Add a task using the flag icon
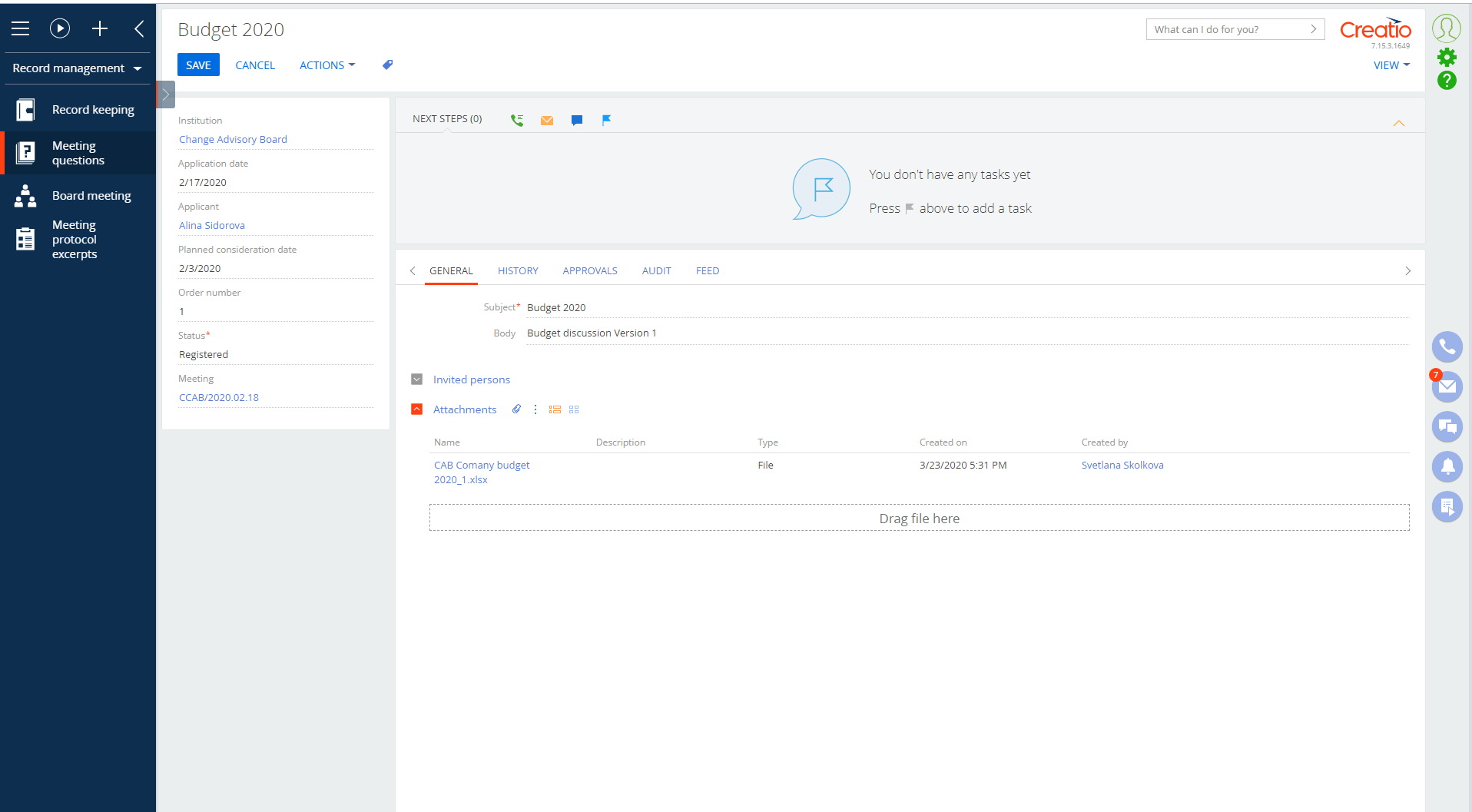Viewport: 1472px width, 812px height. pos(607,120)
